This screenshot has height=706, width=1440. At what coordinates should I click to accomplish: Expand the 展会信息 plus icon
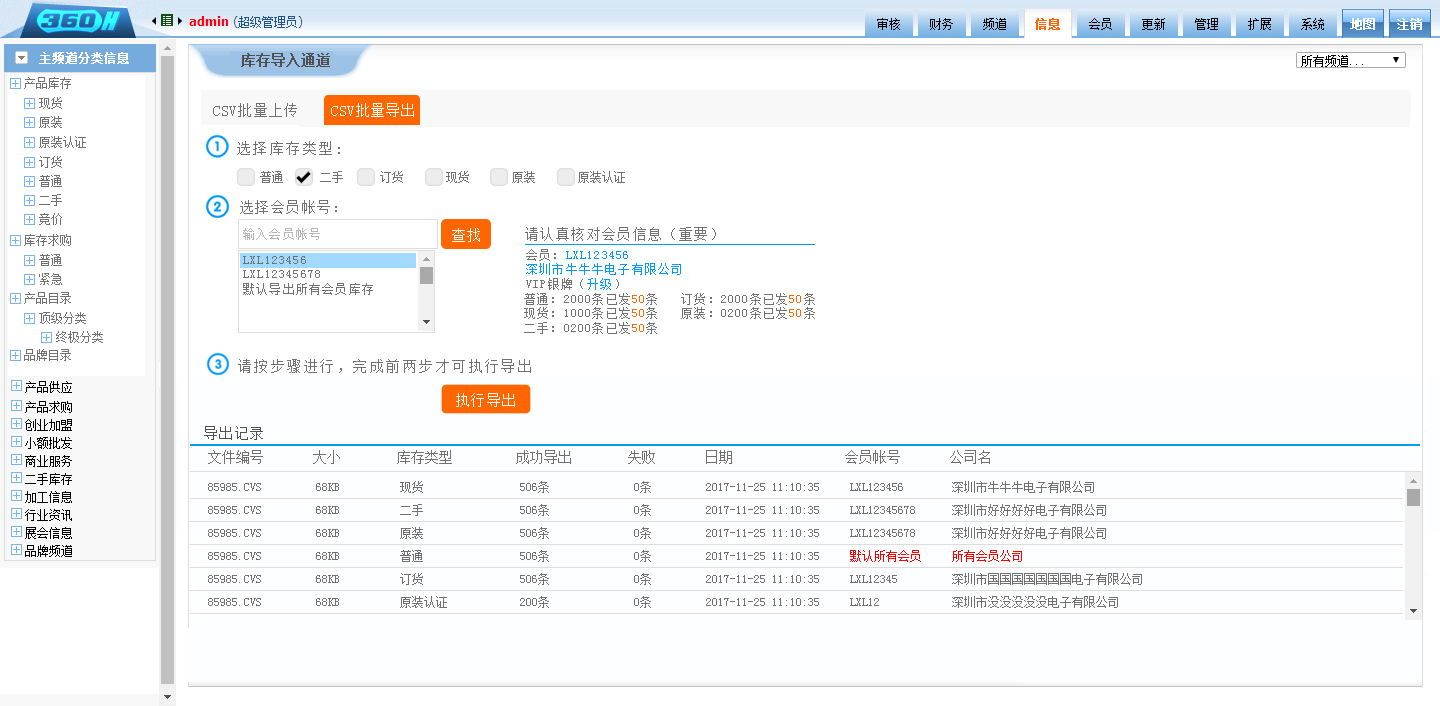click(16, 532)
